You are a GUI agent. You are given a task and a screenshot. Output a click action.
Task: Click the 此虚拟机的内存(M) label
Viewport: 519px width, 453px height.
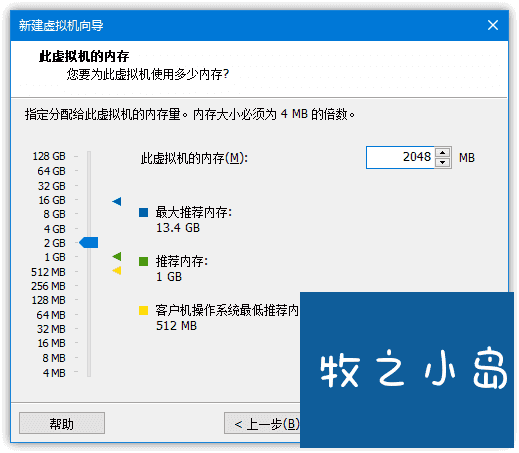point(194,158)
